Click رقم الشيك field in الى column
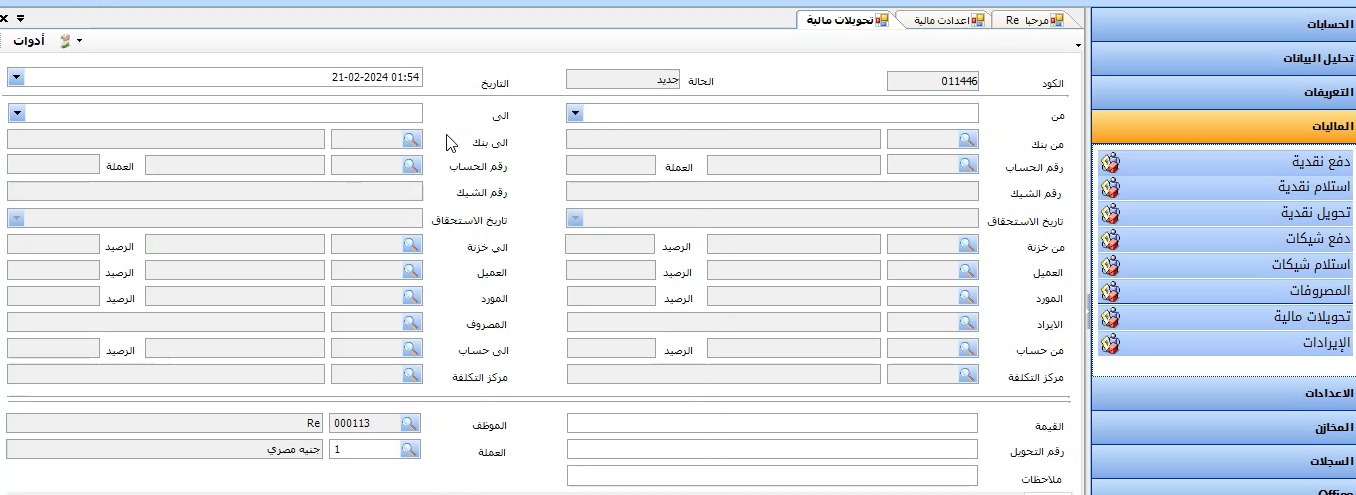Image resolution: width=1356 pixels, height=495 pixels. pyautogui.click(x=215, y=191)
